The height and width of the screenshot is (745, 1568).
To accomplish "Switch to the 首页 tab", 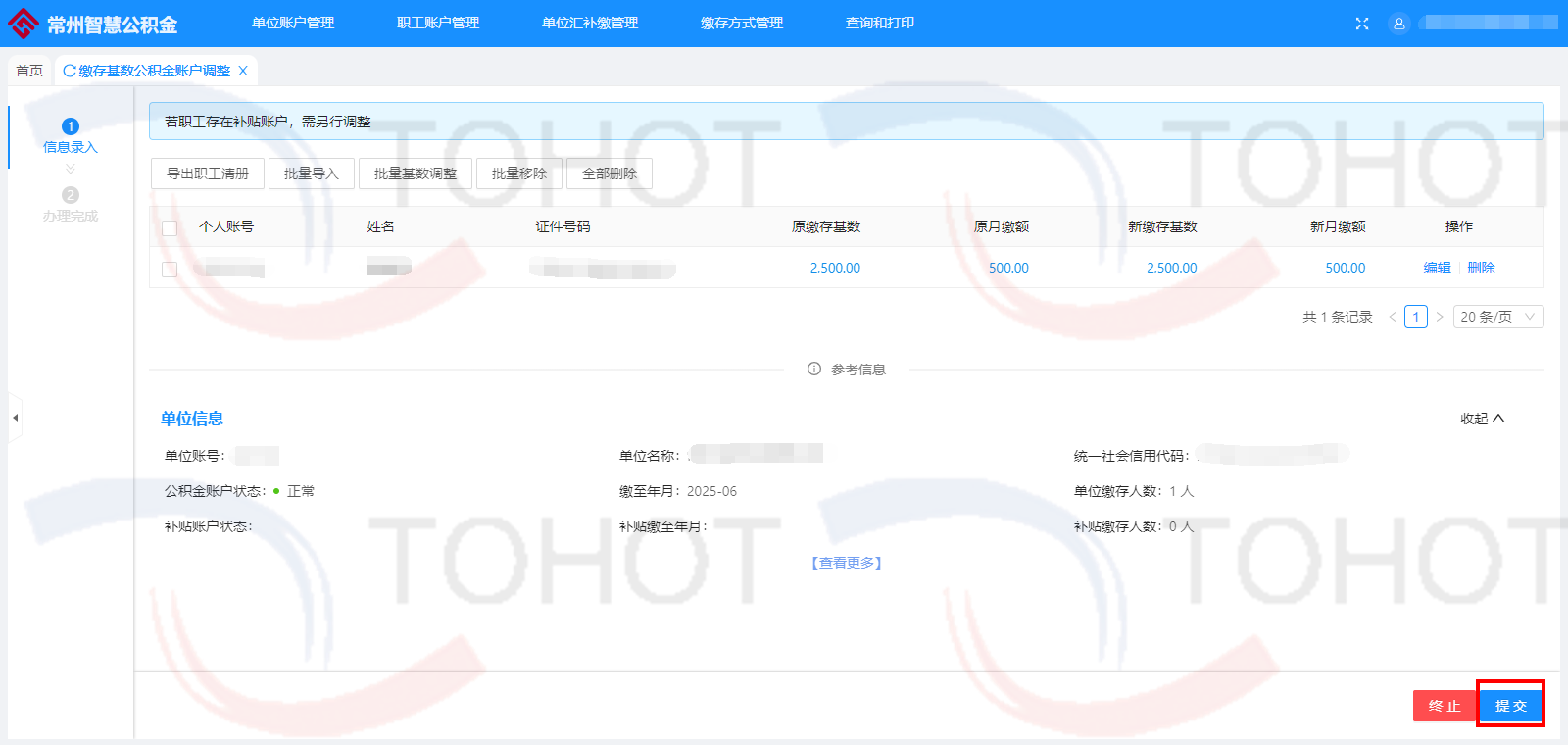I will point(29,71).
